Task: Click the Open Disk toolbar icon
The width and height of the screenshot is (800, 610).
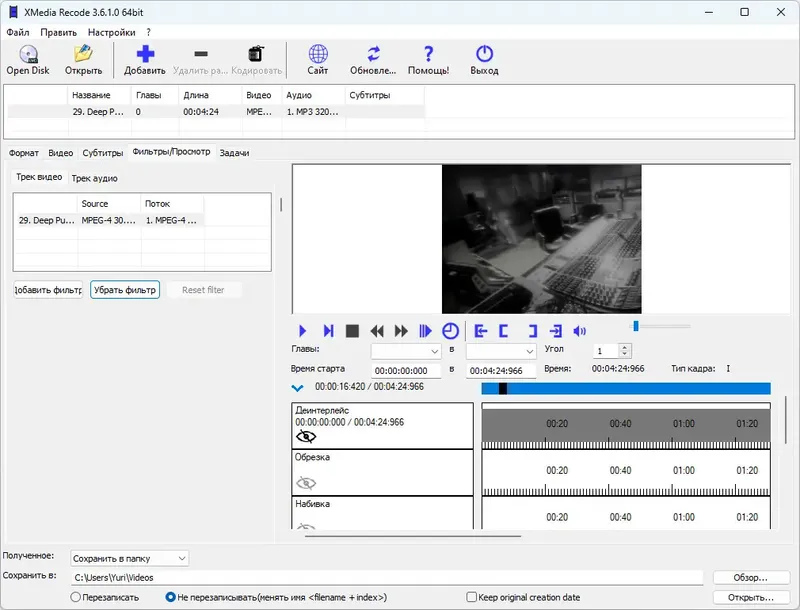Action: (x=27, y=55)
